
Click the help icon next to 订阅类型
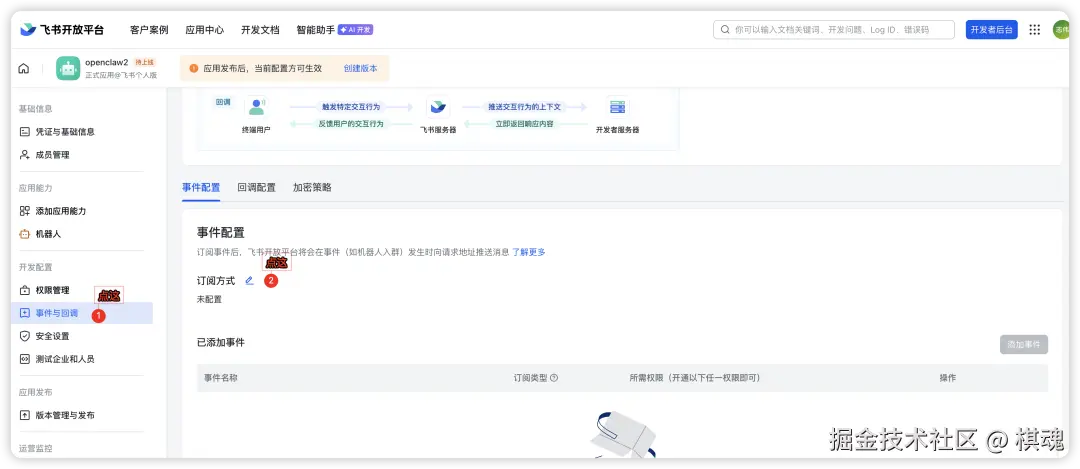click(x=554, y=378)
